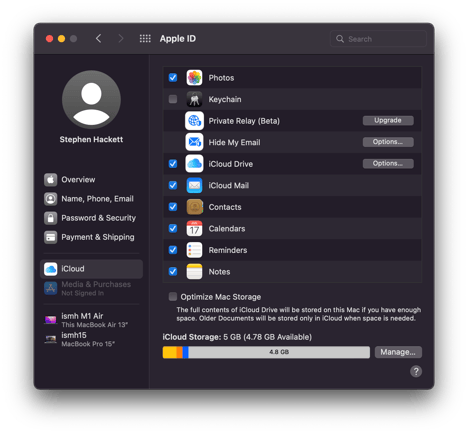Disable the Notes checkbox
468x434 pixels.
pos(173,271)
